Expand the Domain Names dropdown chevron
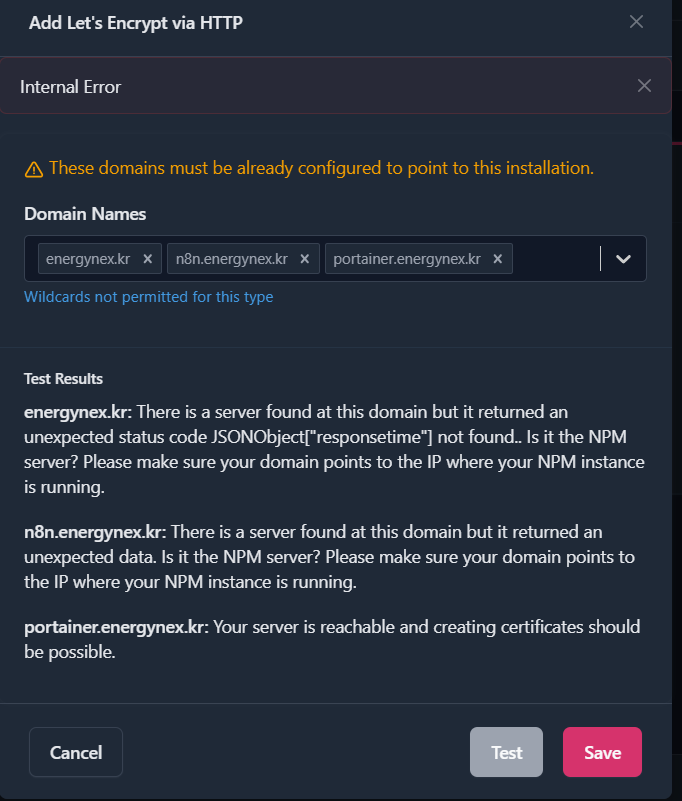Screen dimensions: 682x801 tap(623, 259)
